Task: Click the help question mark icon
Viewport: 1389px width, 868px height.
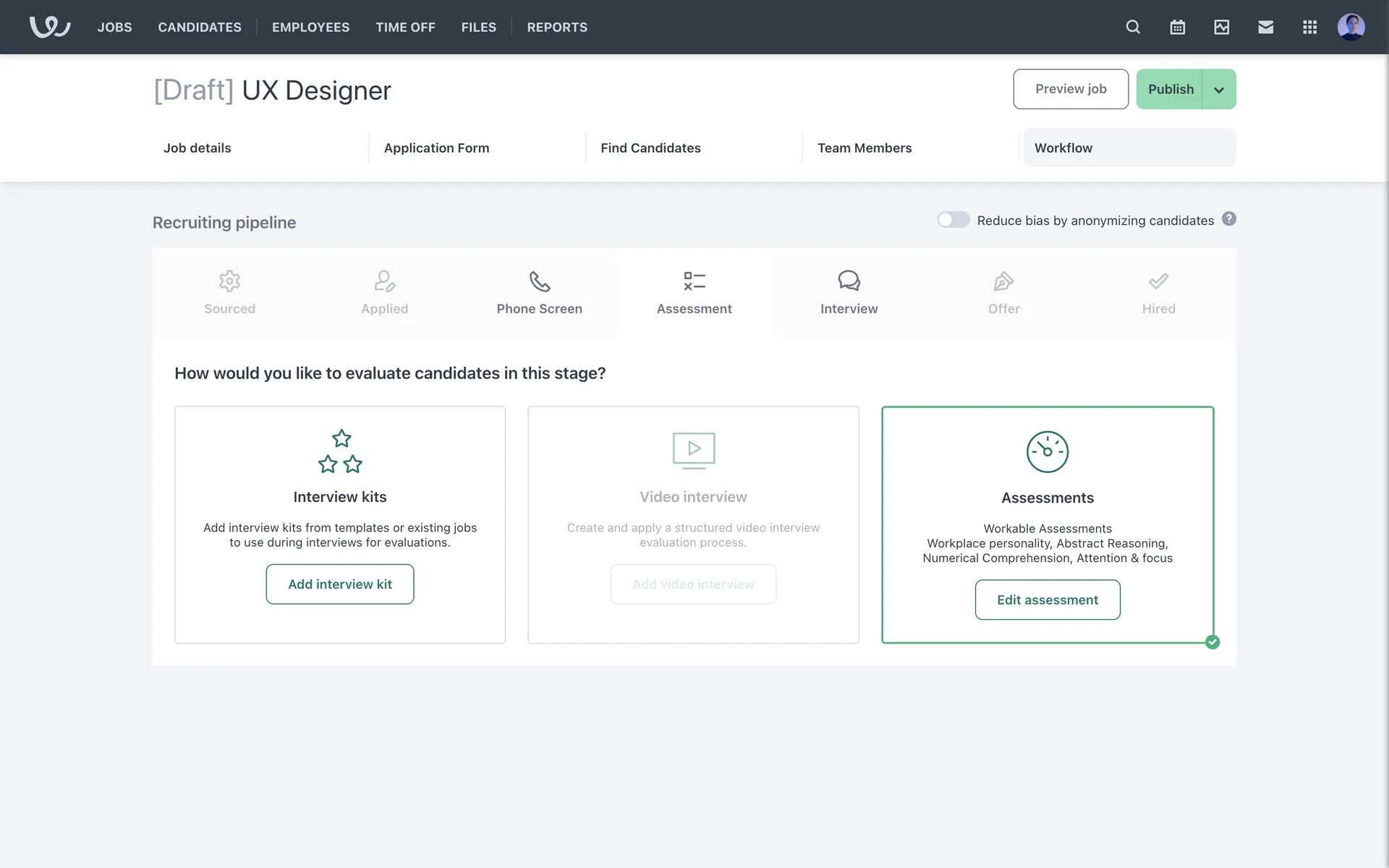Action: 1228,219
